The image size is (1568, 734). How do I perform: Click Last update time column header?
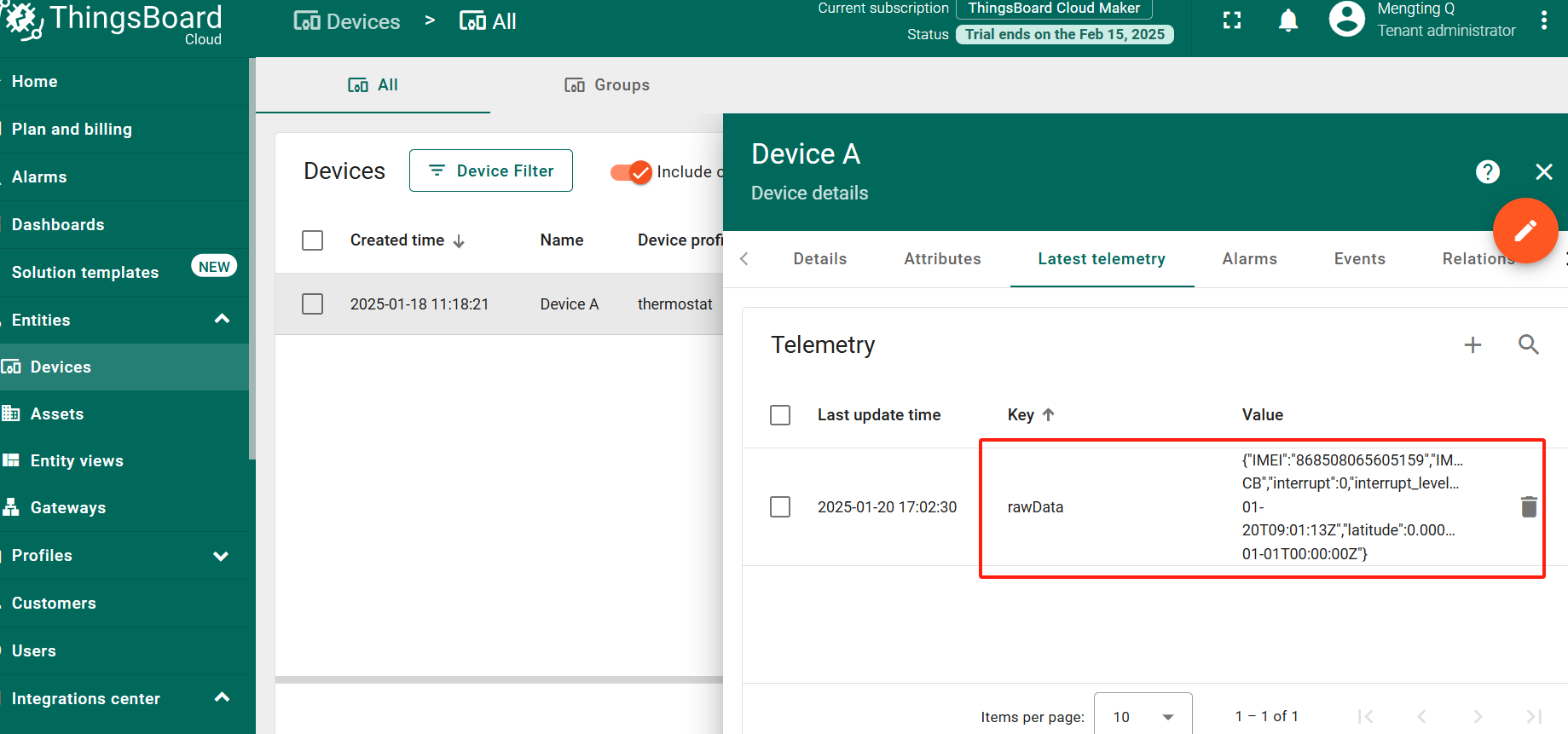click(879, 415)
